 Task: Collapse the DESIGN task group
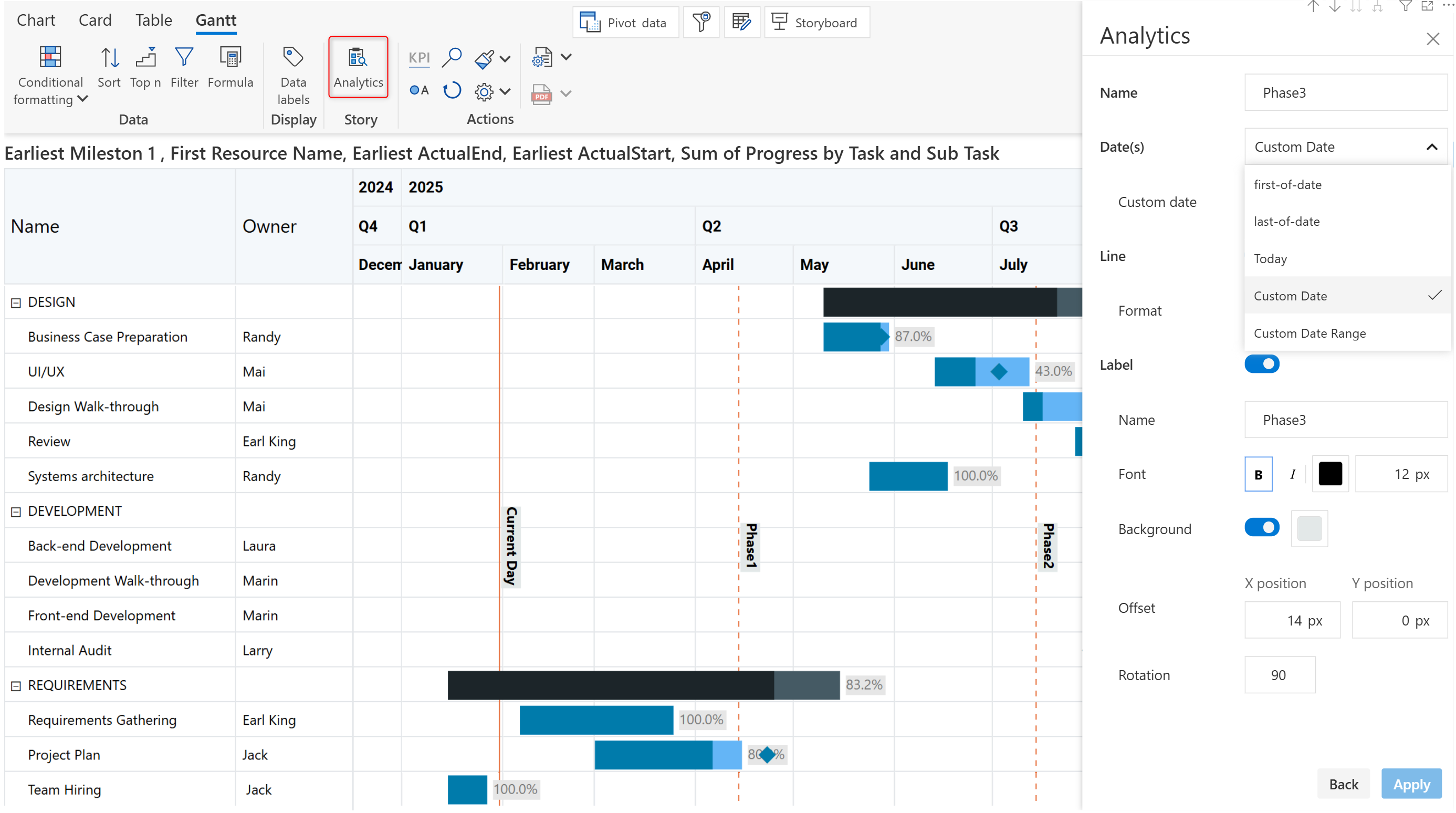pyautogui.click(x=16, y=303)
